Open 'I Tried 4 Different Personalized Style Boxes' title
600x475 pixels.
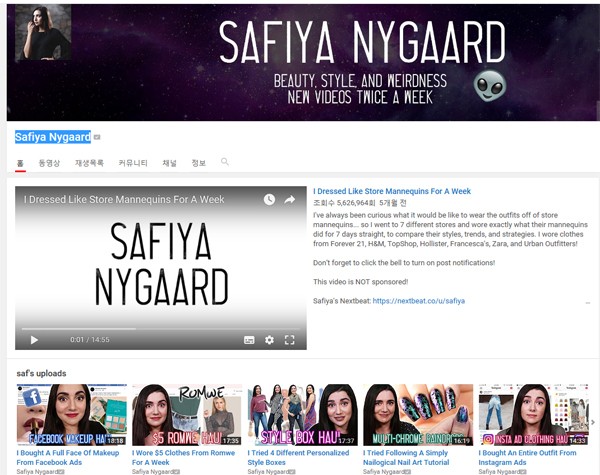click(x=298, y=457)
